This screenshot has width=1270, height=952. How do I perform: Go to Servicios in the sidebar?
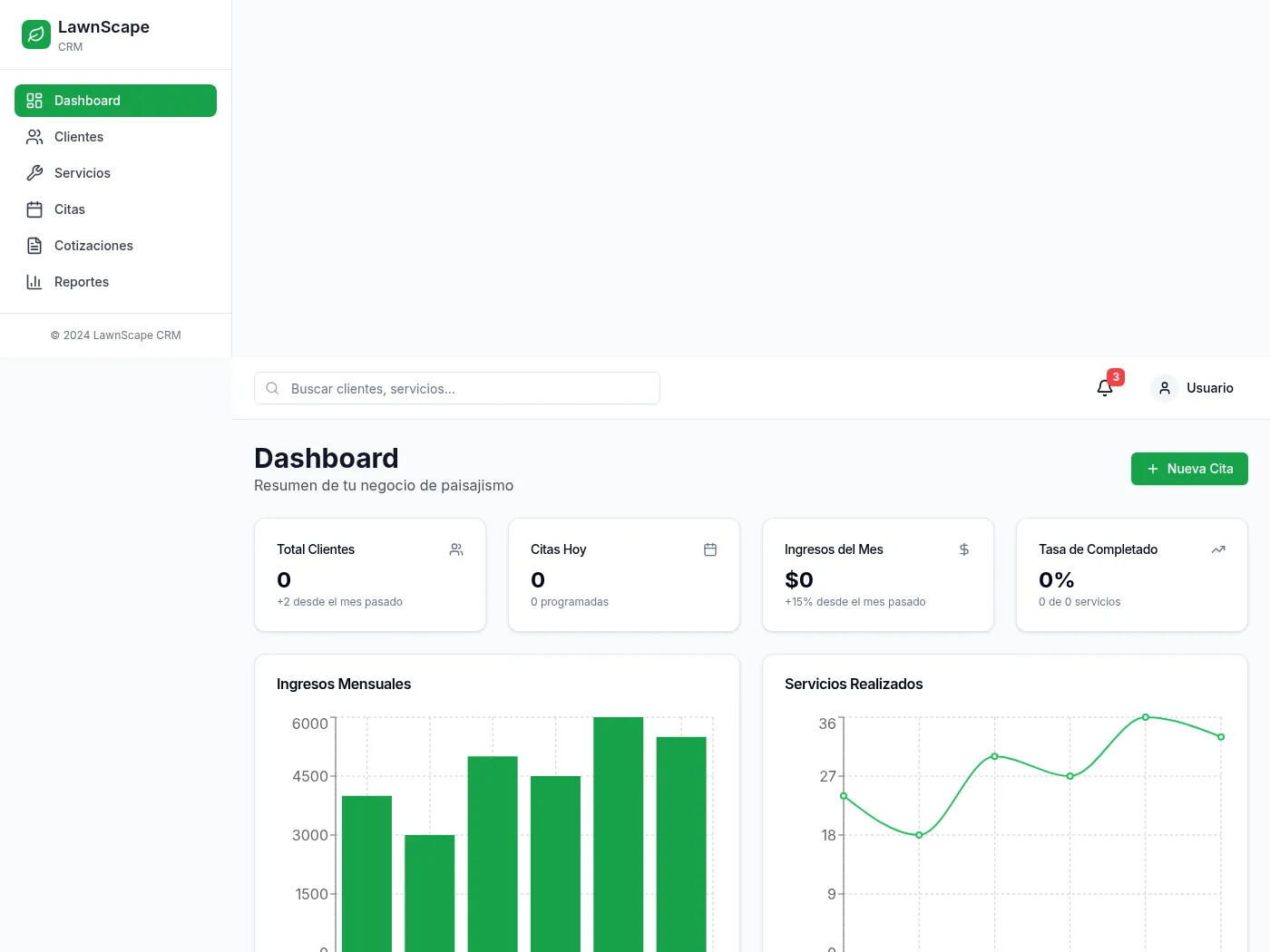(115, 173)
